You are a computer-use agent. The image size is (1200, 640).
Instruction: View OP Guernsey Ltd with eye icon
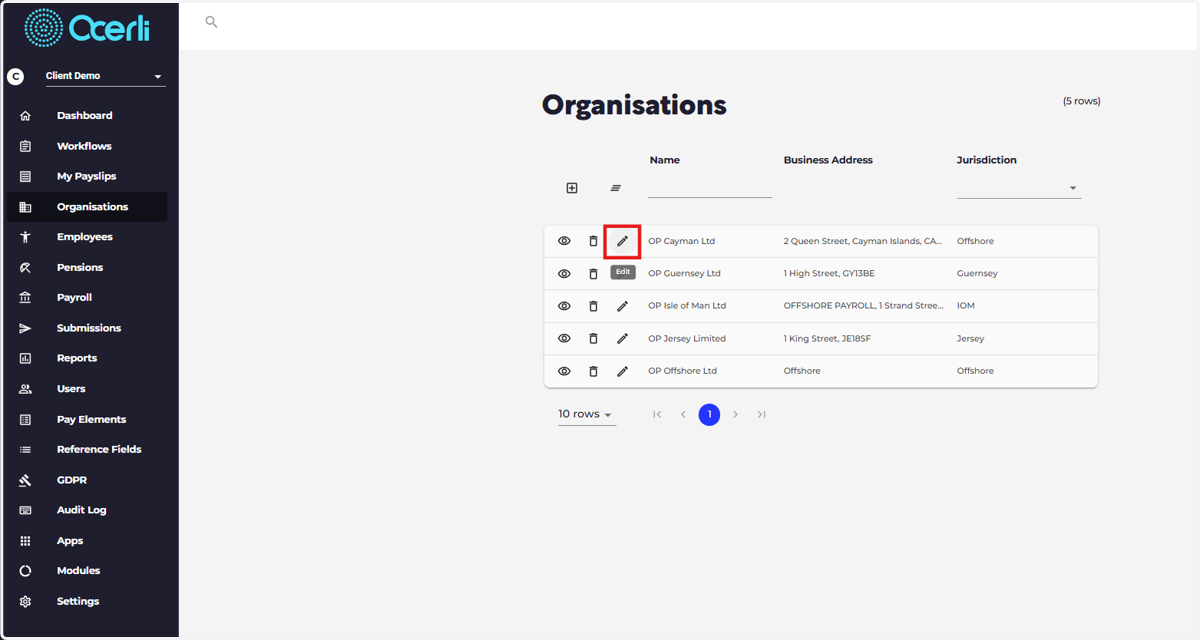pos(564,274)
